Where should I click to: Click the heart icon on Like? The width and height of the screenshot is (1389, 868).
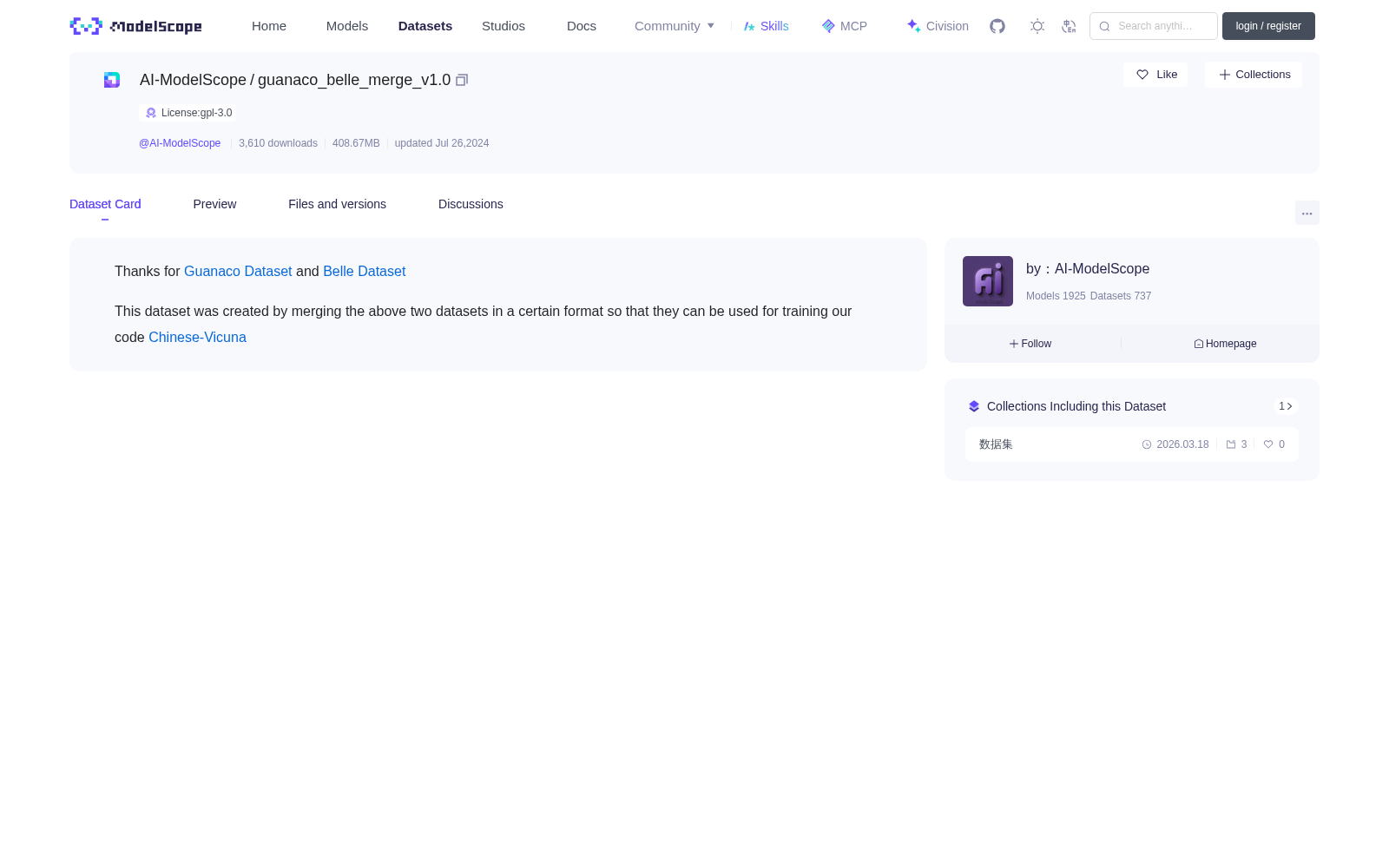coord(1142,75)
